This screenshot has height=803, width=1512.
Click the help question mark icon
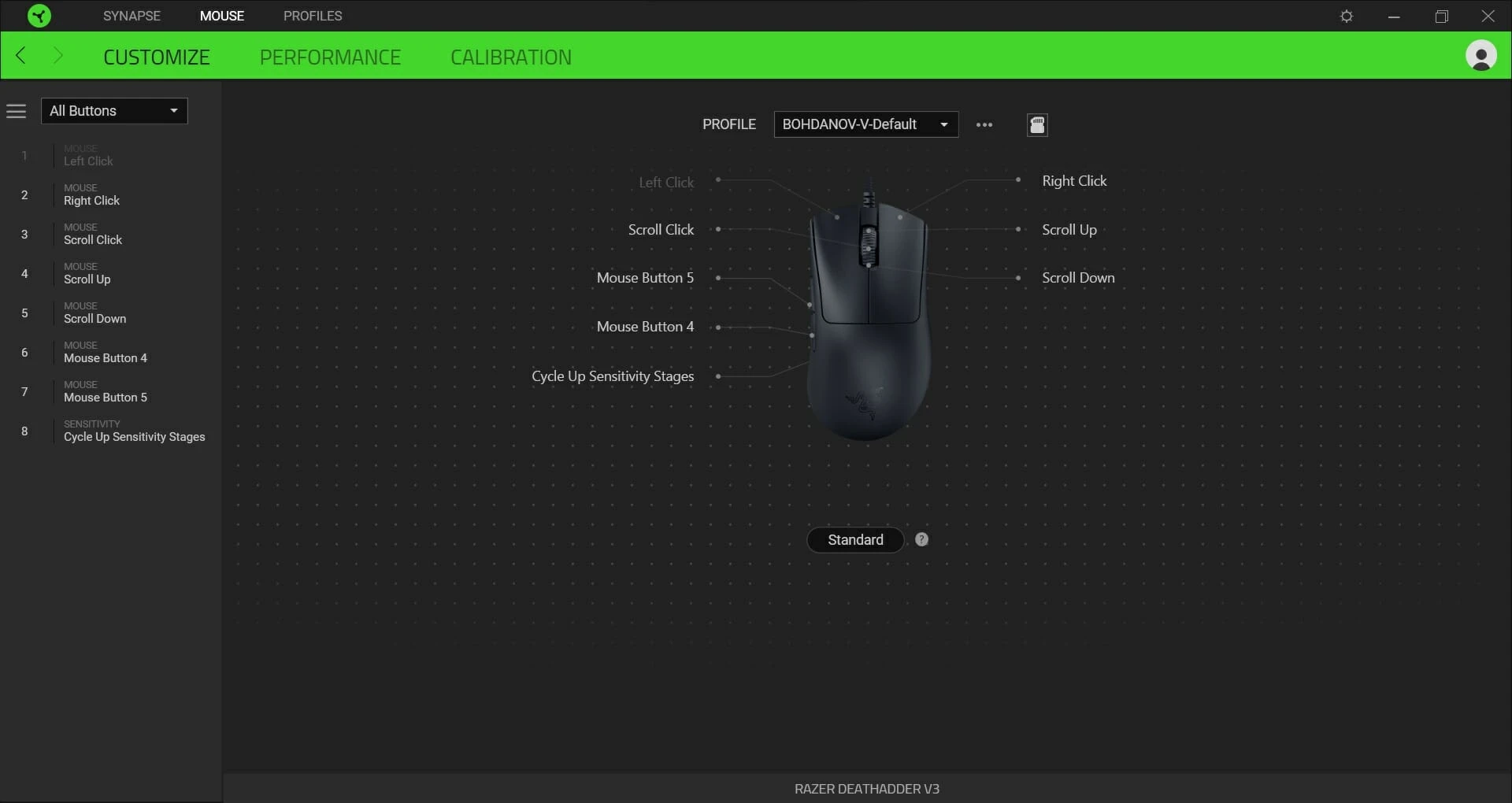[921, 539]
